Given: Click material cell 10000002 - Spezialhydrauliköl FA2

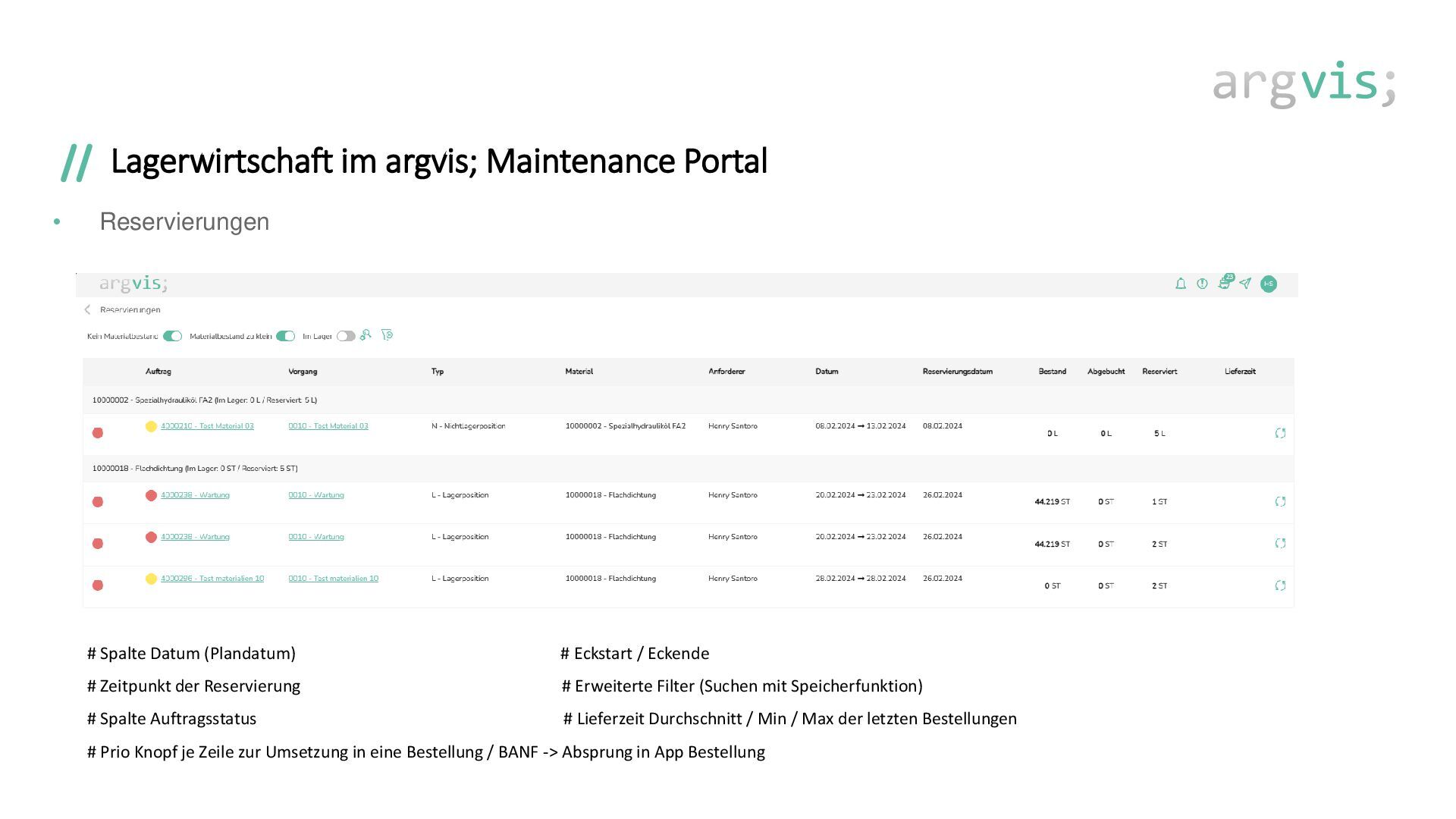Looking at the screenshot, I should (626, 426).
